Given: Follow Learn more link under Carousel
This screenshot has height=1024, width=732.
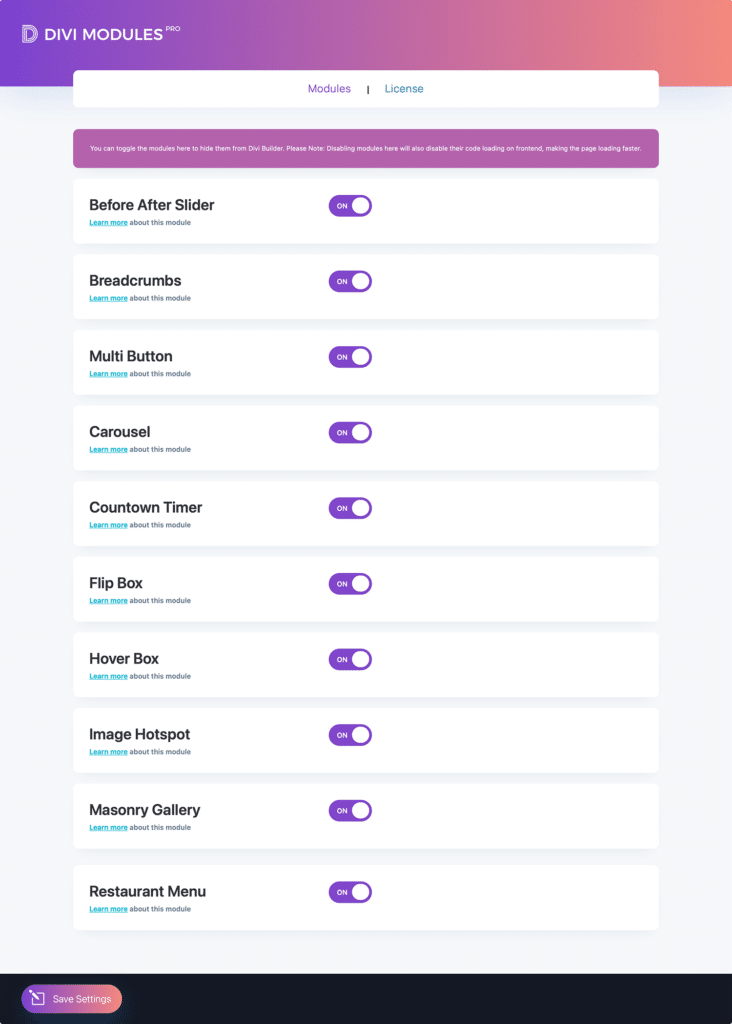Looking at the screenshot, I should coord(108,450).
